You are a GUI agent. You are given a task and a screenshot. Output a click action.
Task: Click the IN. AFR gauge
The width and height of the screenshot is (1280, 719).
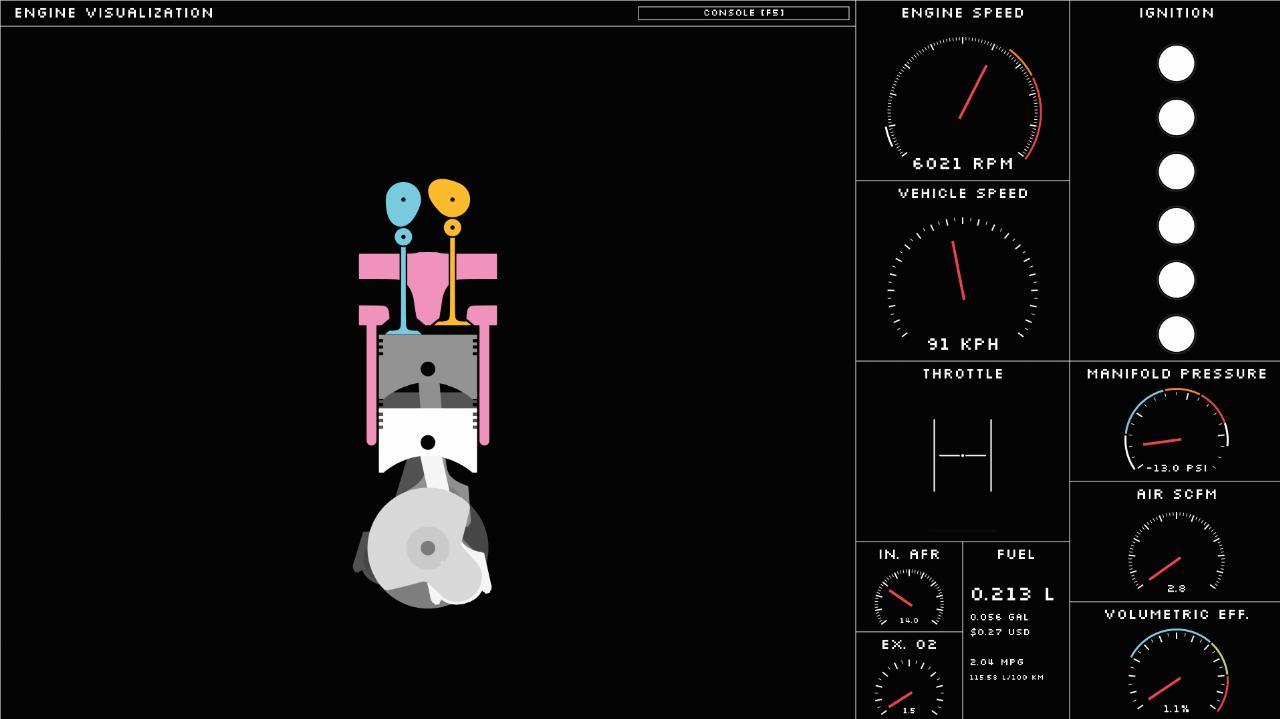point(908,598)
